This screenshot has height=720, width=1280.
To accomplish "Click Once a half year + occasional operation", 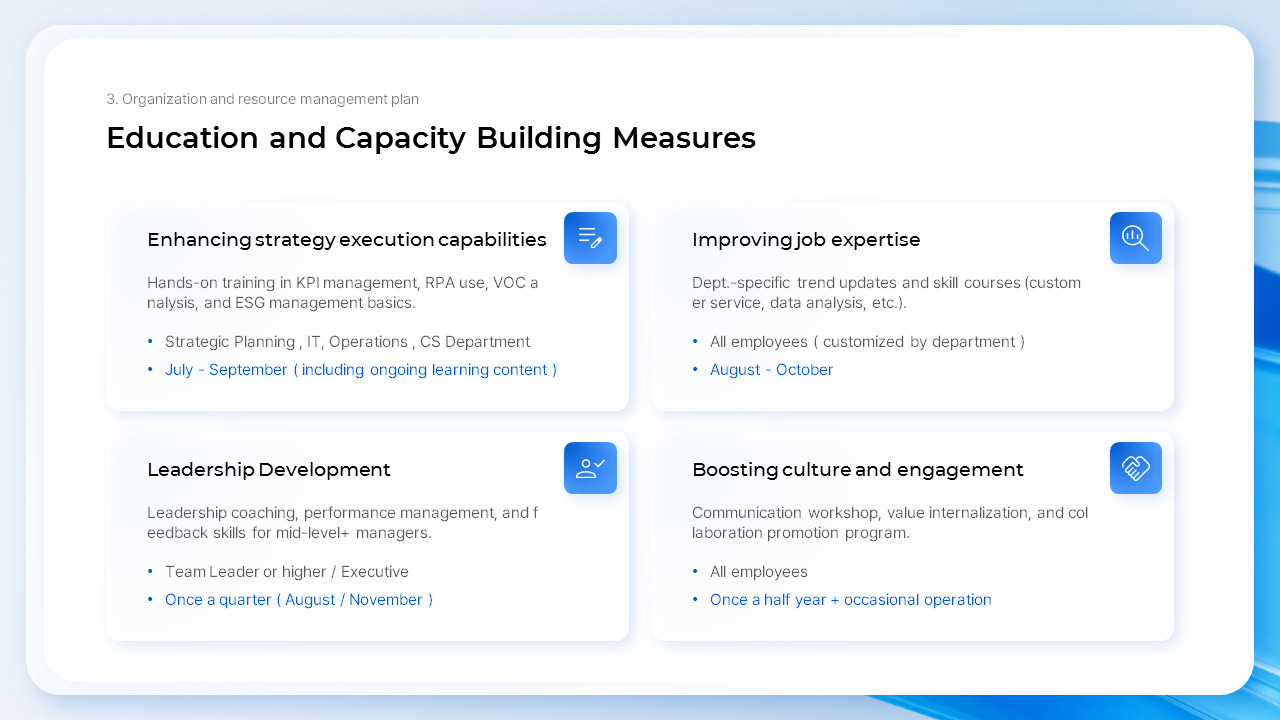I will [x=850, y=599].
